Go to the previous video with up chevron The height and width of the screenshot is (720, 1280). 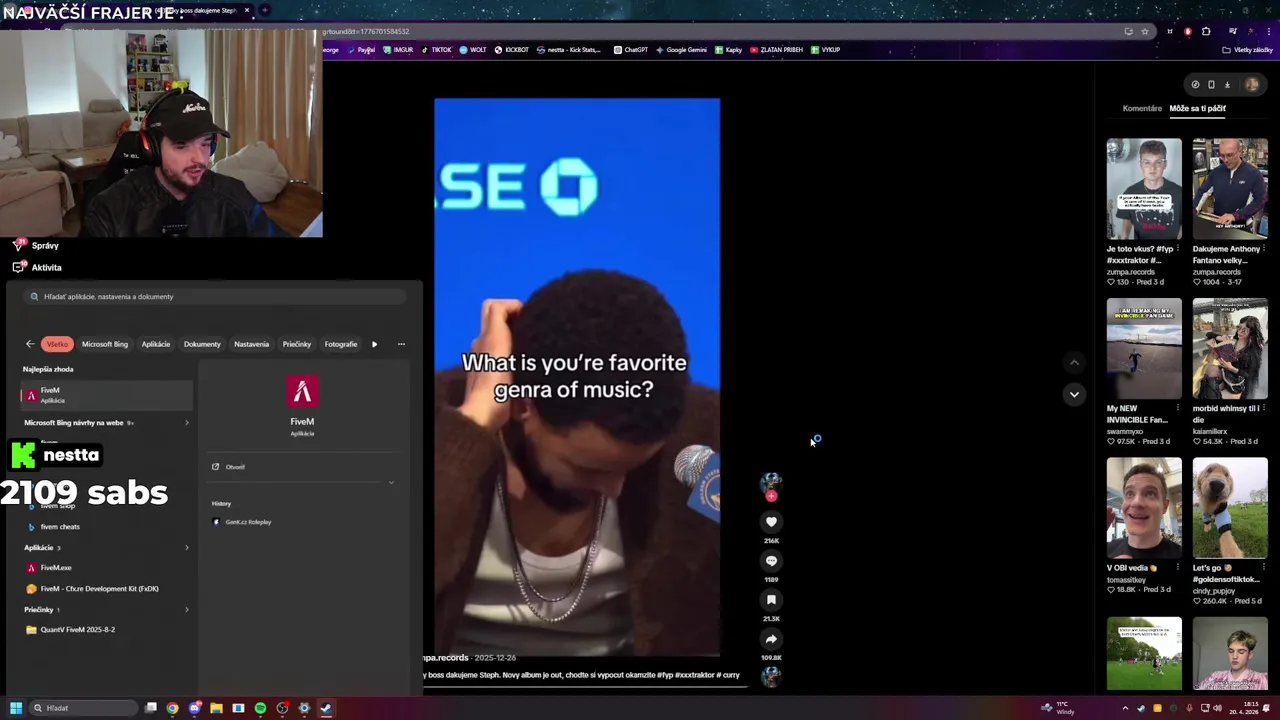pos(1074,363)
